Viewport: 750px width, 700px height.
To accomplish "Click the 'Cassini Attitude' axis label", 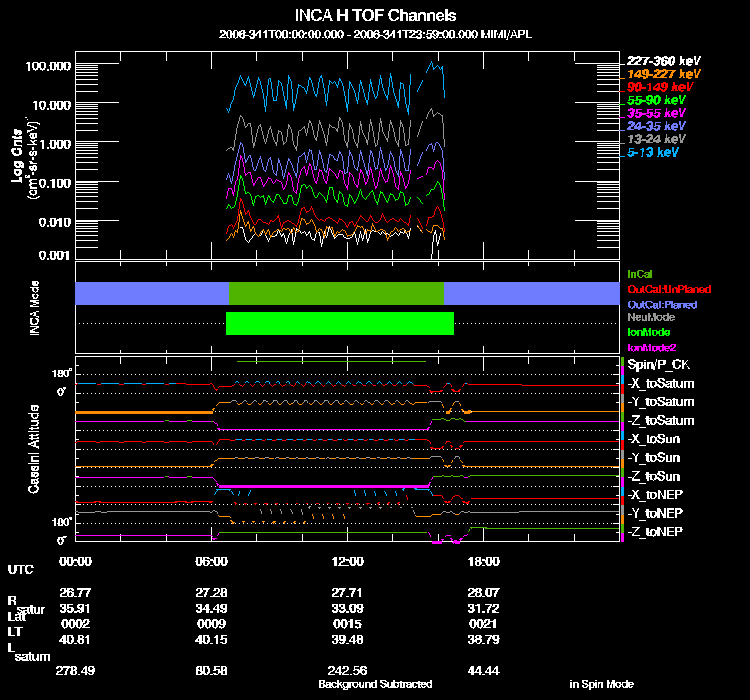I will (x=33, y=449).
